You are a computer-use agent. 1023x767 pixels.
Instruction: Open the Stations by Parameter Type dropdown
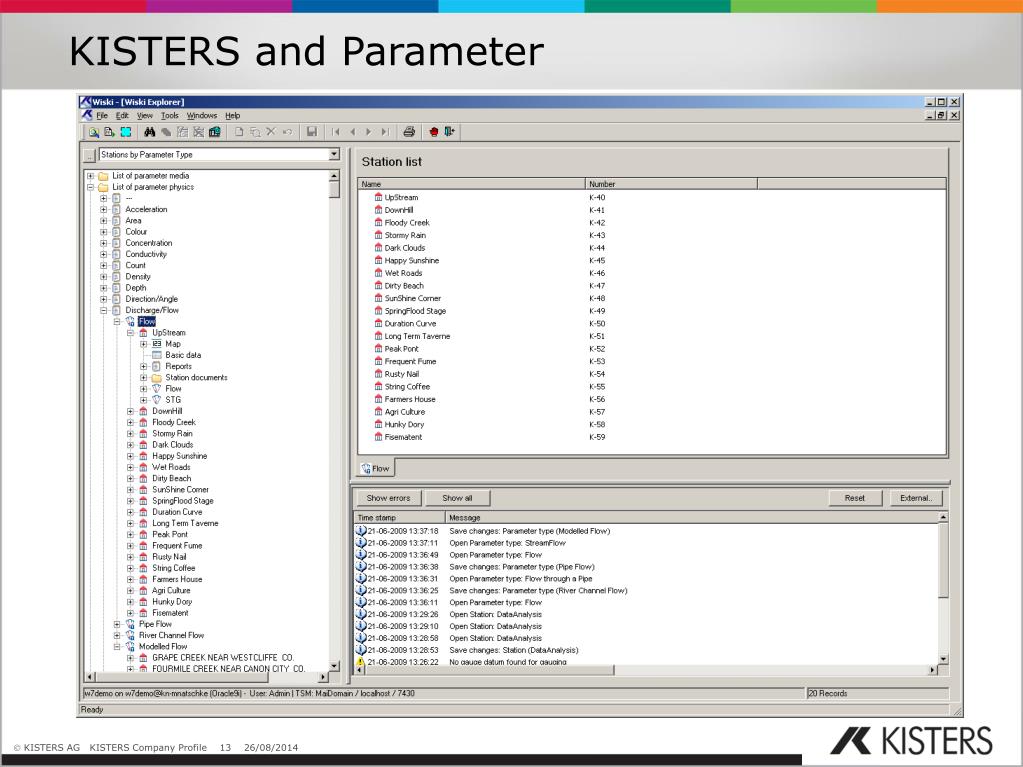334,155
